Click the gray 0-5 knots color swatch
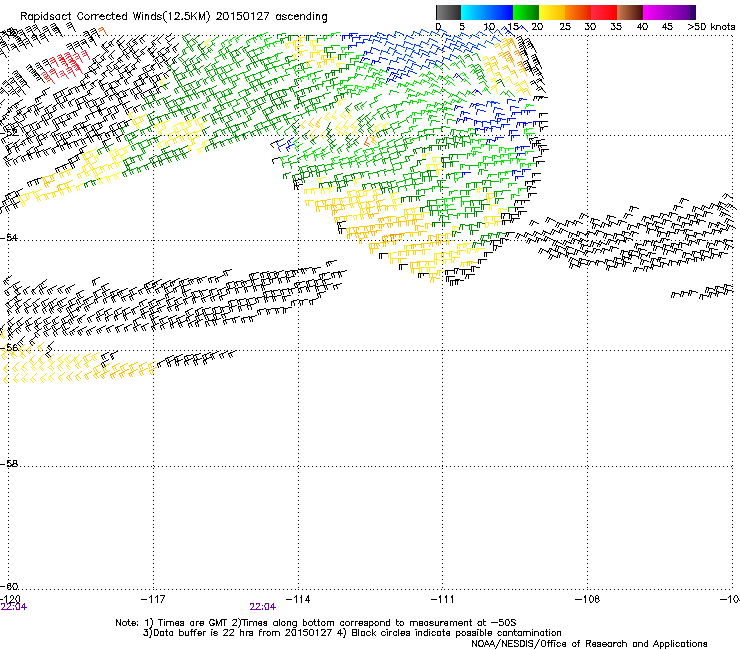The height and width of the screenshot is (650, 740). 448,12
